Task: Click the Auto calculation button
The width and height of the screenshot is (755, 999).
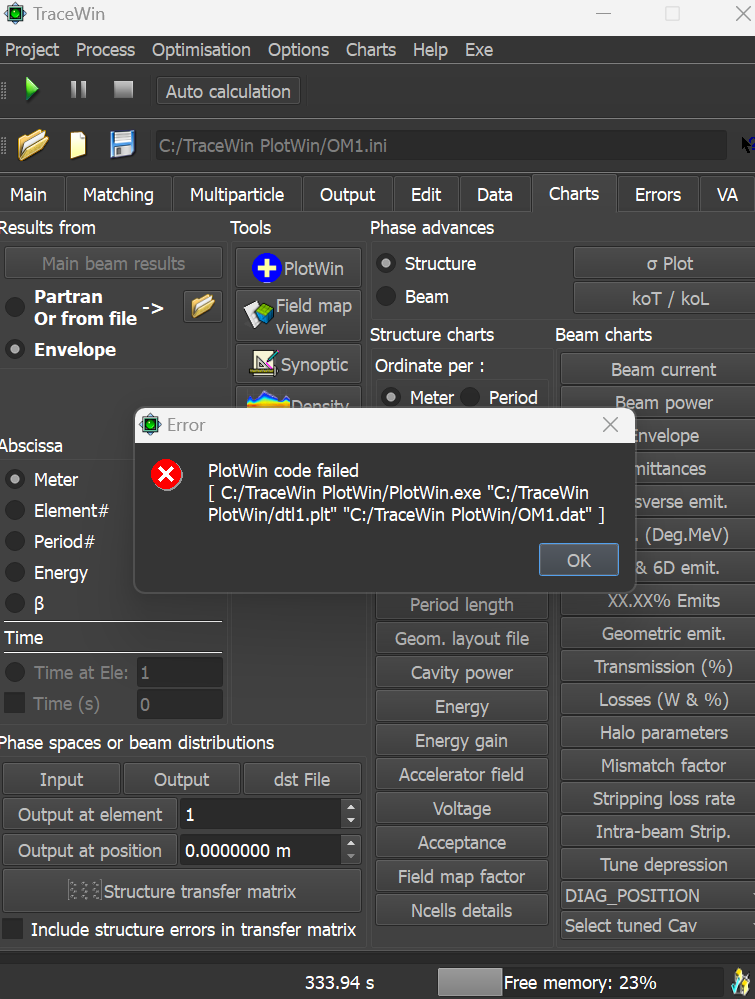Action: pos(228,91)
